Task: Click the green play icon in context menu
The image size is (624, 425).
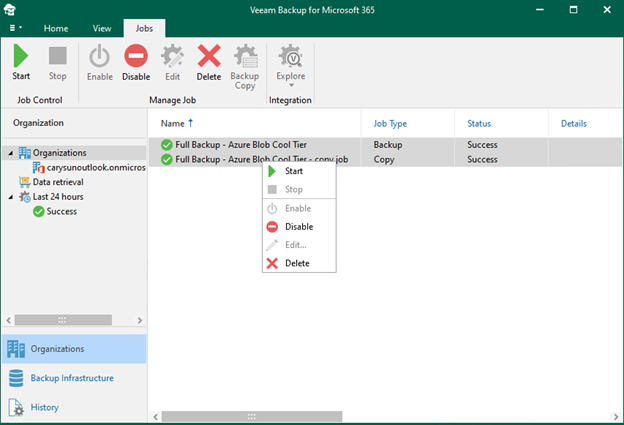Action: click(272, 171)
